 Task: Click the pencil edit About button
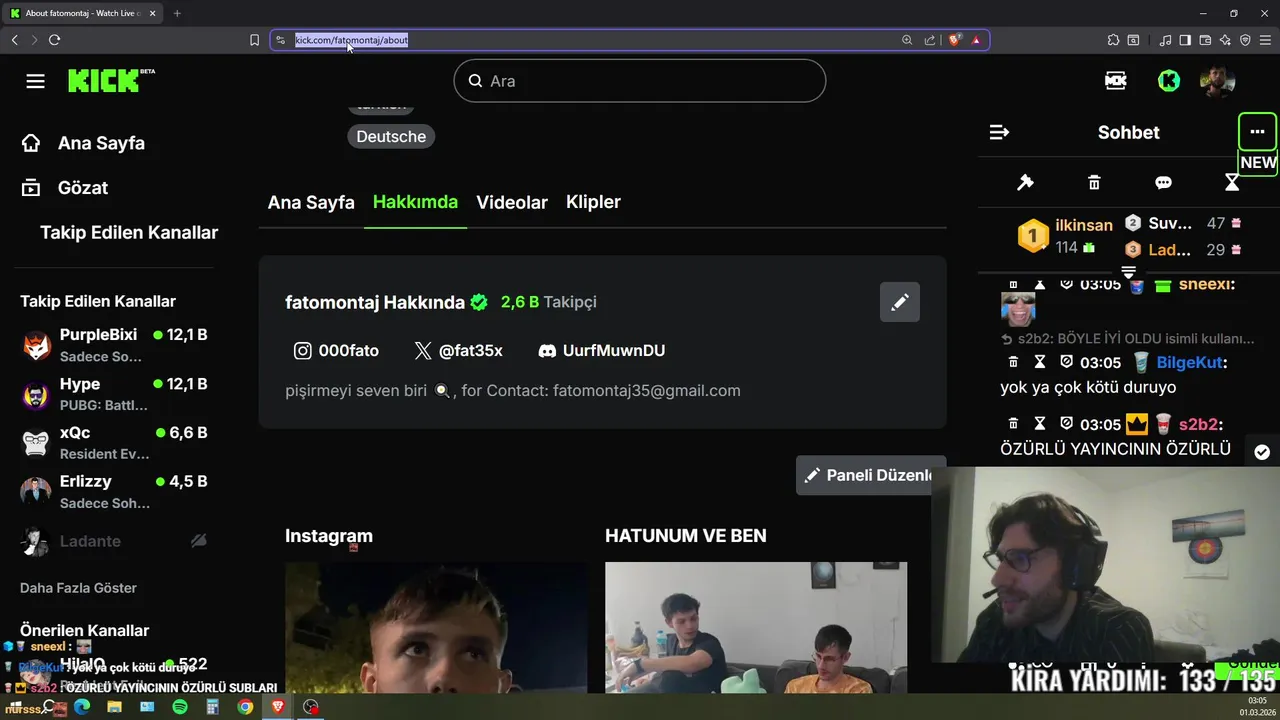click(900, 302)
